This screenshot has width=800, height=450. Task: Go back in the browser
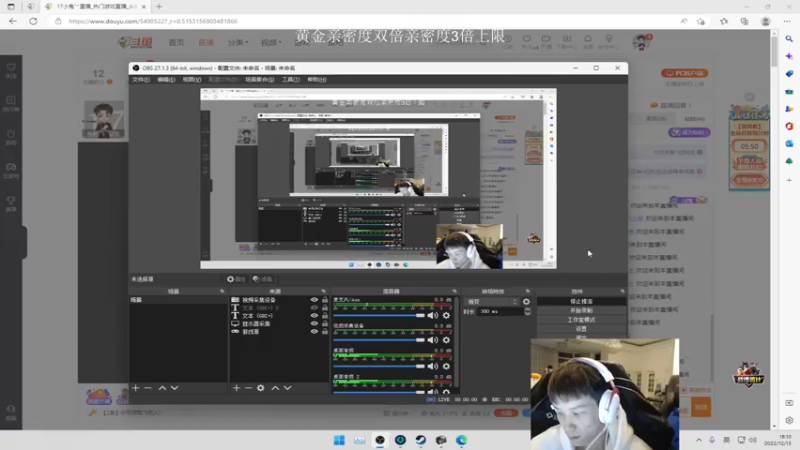click(x=13, y=21)
